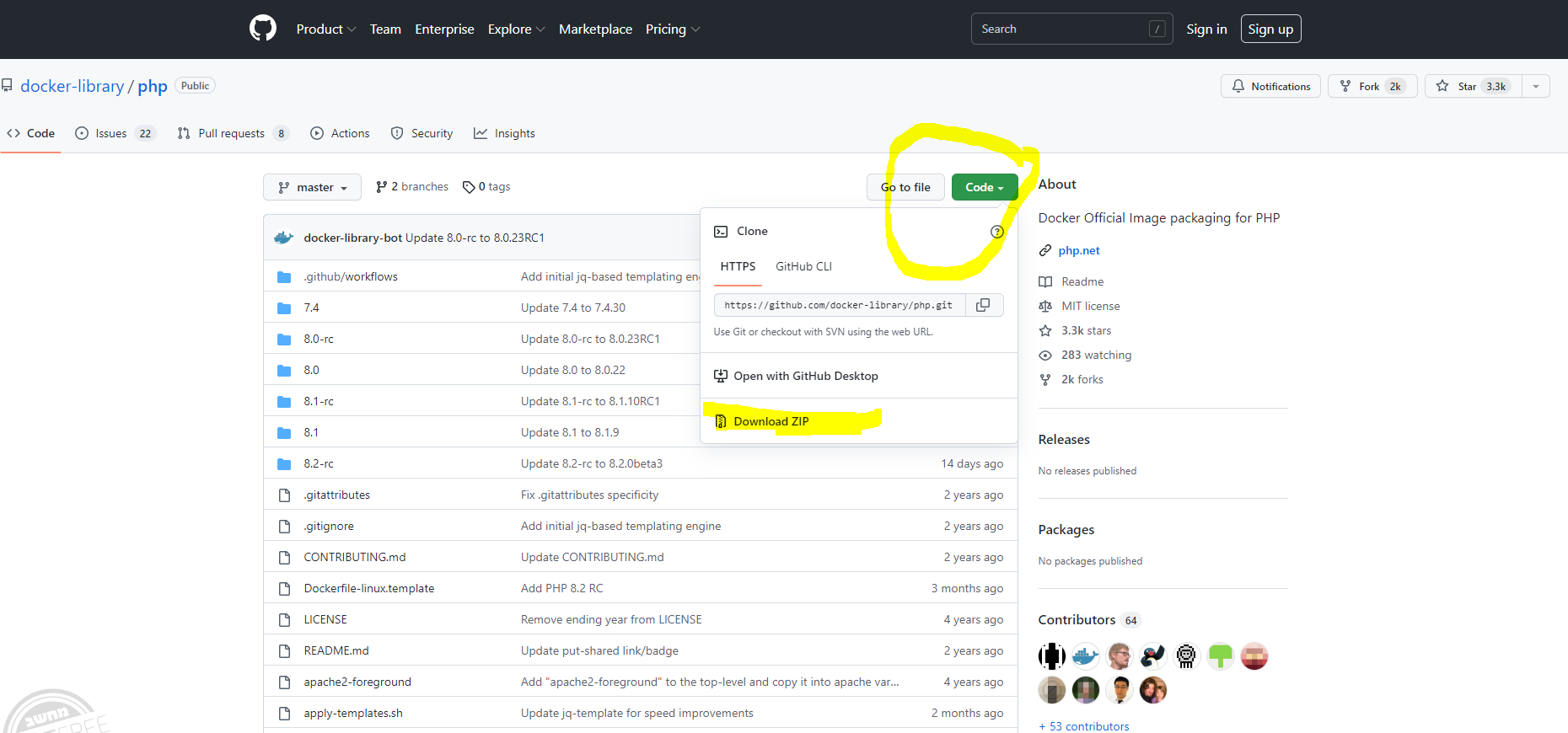1568x733 pixels.
Task: Open the Team menu item
Action: coord(385,29)
